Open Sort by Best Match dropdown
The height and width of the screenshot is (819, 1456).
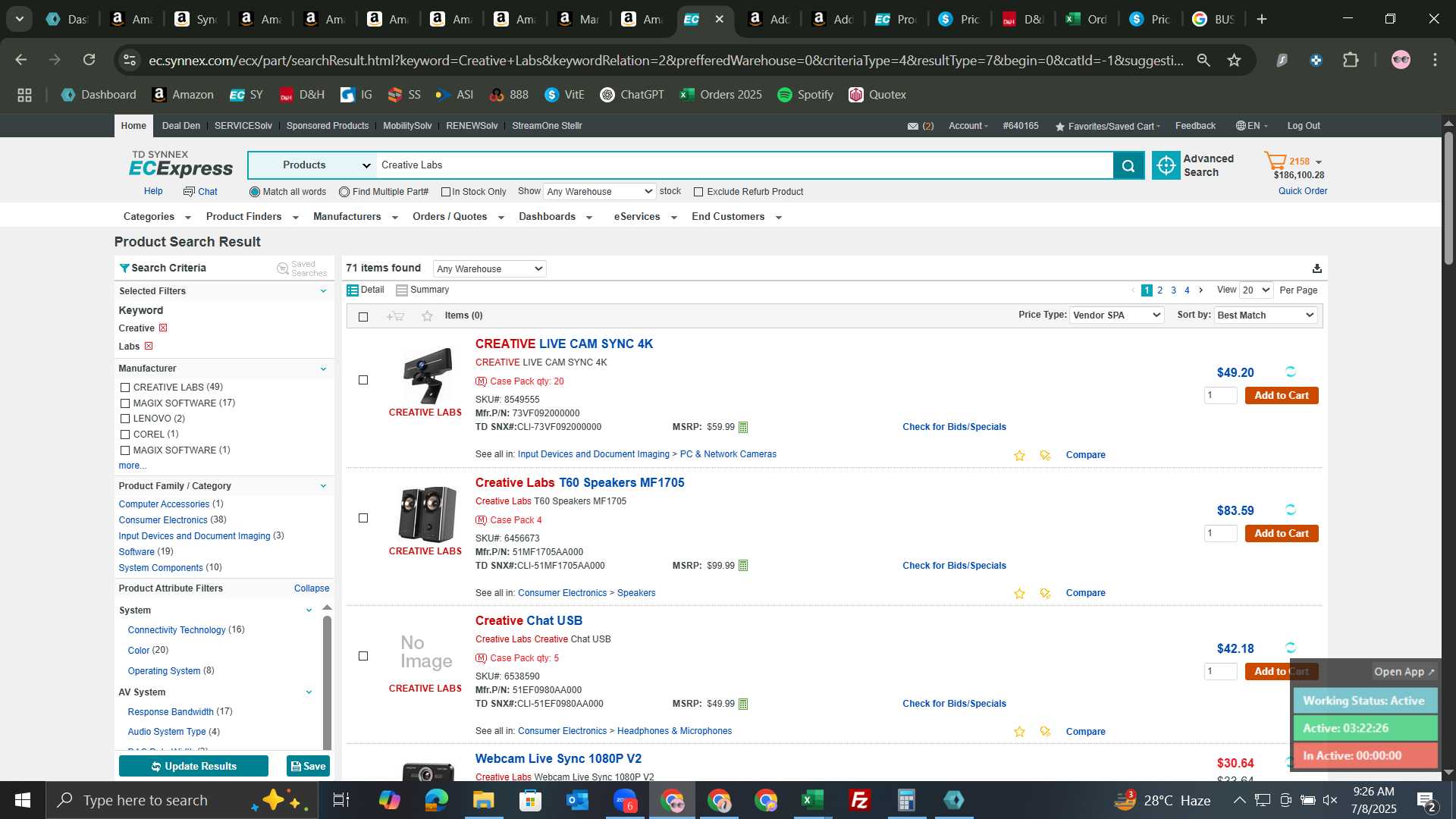tap(1265, 315)
